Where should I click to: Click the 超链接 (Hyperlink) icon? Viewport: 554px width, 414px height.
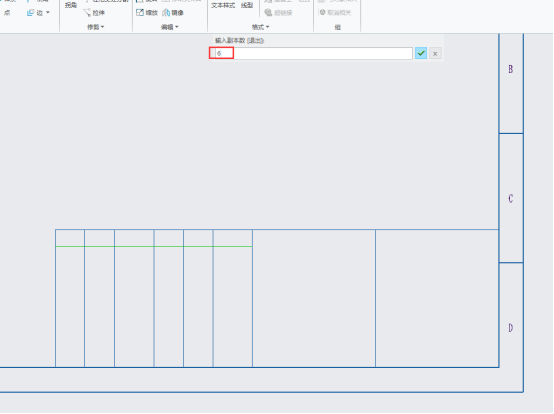(x=269, y=13)
